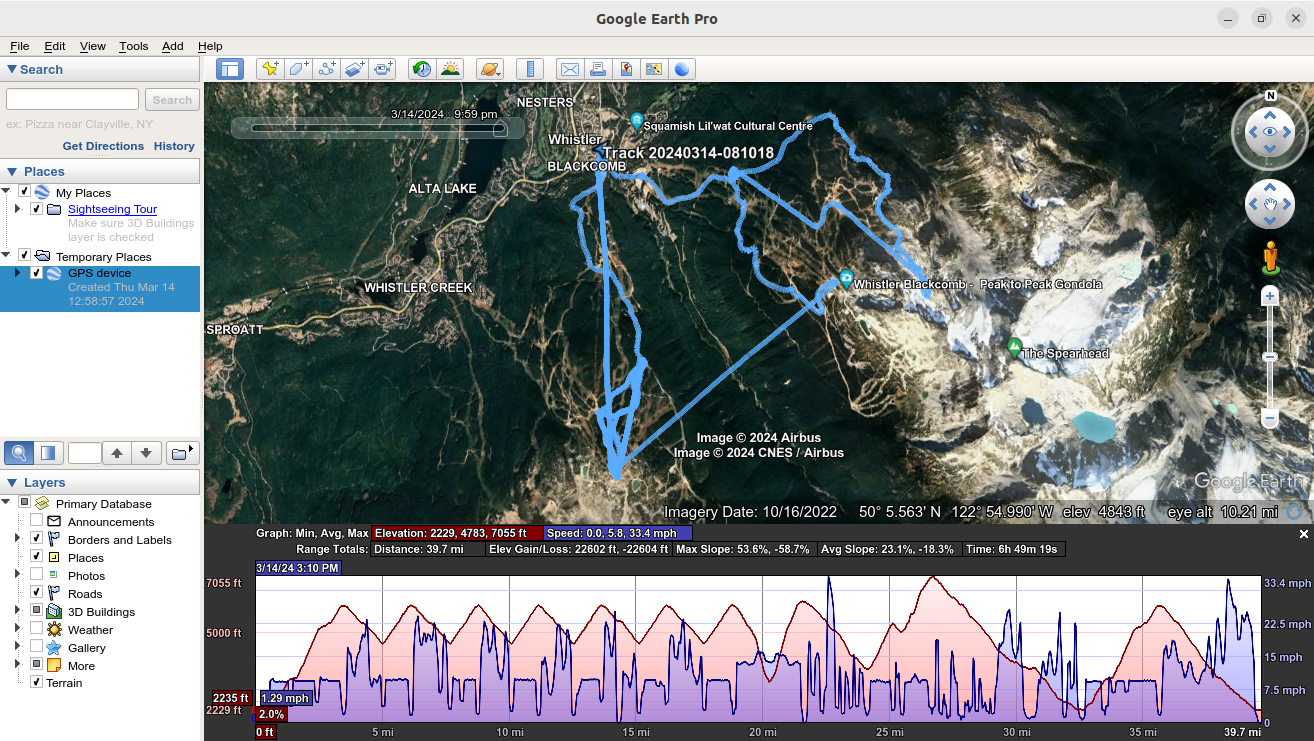
Task: Disable the Borders and Labels layer
Action: (x=37, y=539)
